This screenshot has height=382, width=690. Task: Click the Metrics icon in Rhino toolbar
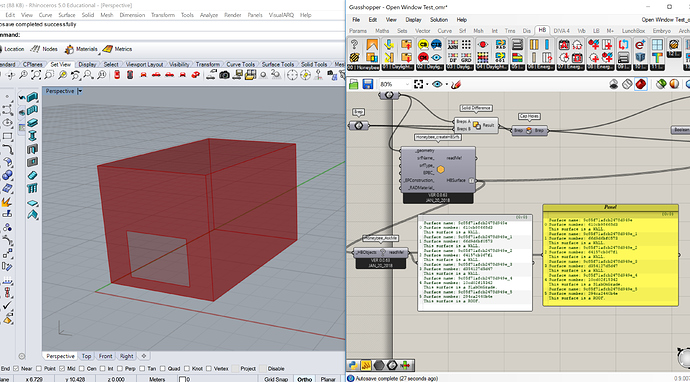[108, 49]
